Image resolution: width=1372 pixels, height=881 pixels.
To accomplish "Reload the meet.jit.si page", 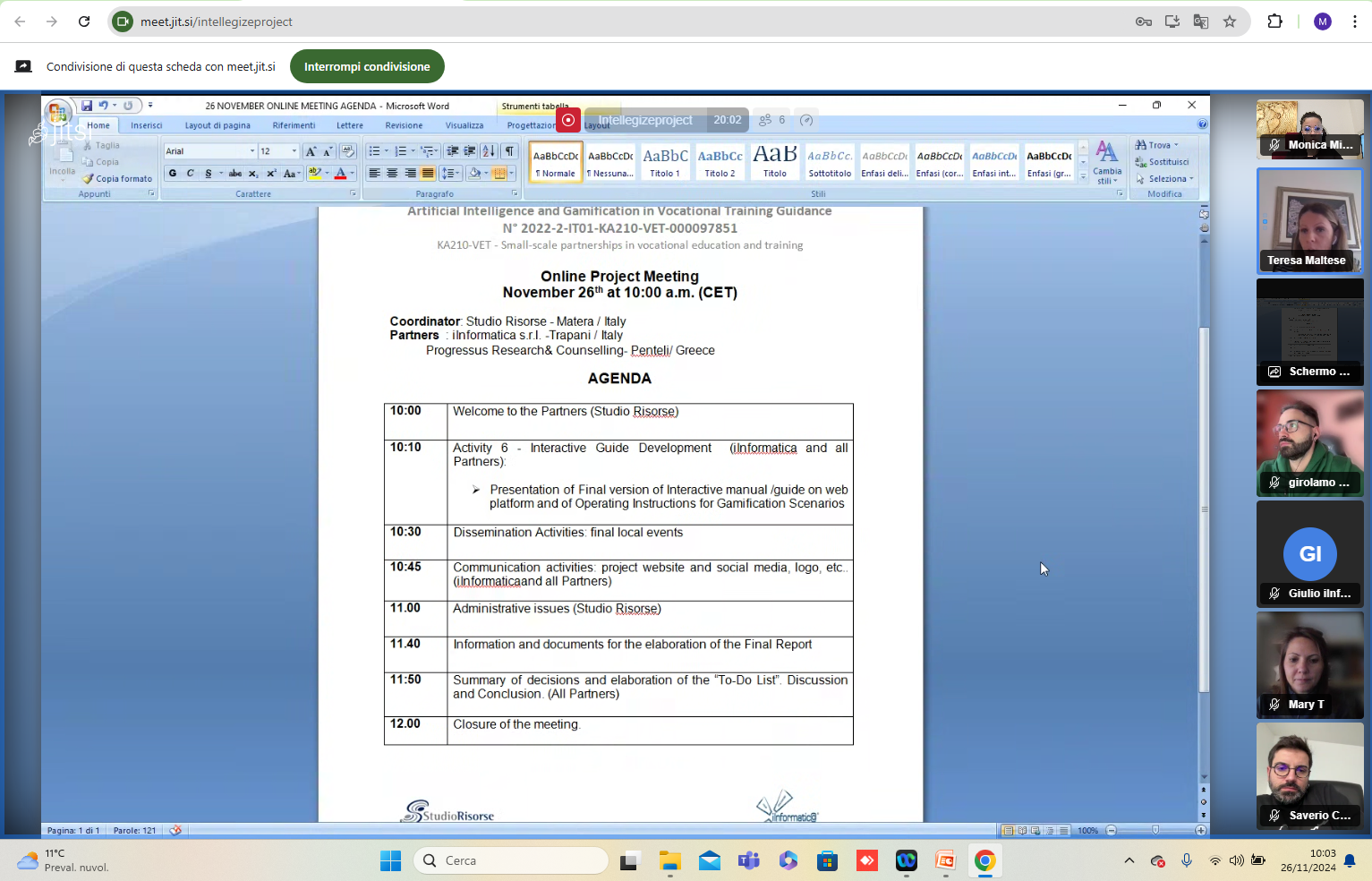I will pyautogui.click(x=84, y=21).
